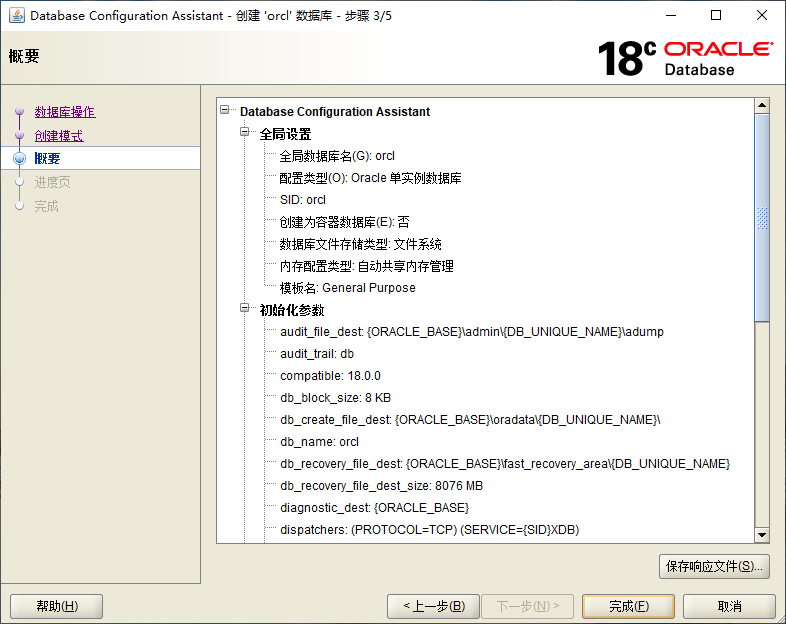The width and height of the screenshot is (786, 624).
Task: Select the audit_file_dest parameter row
Action: (x=472, y=332)
